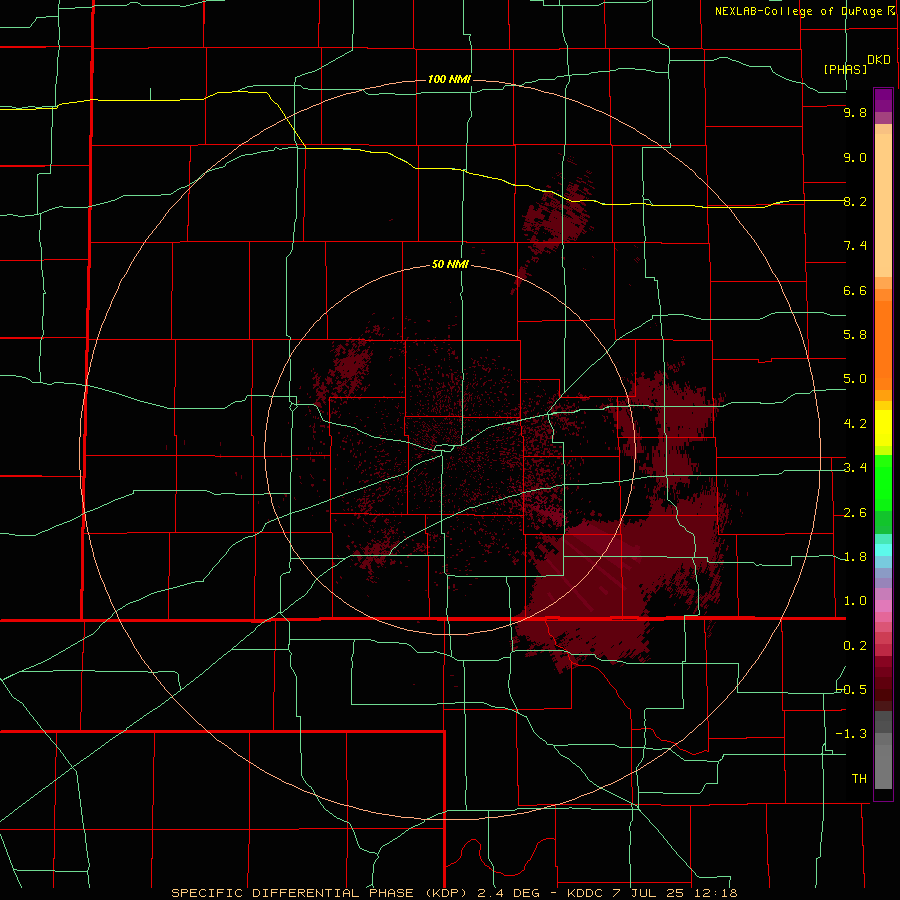Click the 3.4 scale value
900x900 pixels.
(x=855, y=468)
